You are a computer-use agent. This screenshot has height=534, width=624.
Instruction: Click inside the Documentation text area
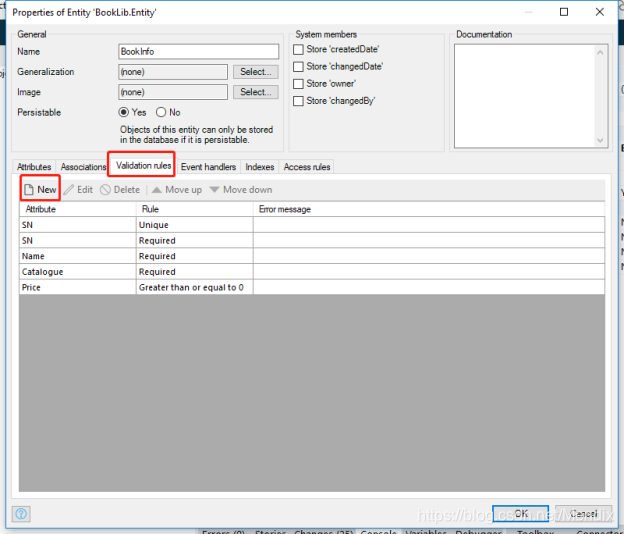(x=524, y=96)
